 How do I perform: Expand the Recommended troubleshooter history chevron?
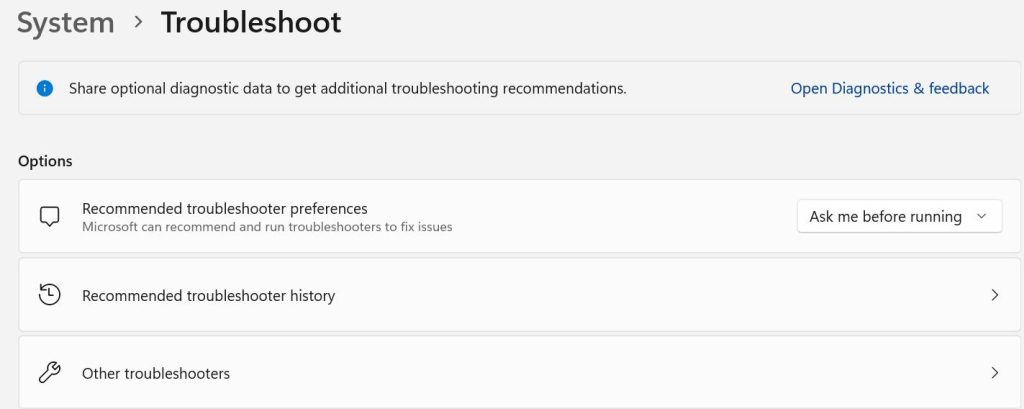[x=994, y=295]
